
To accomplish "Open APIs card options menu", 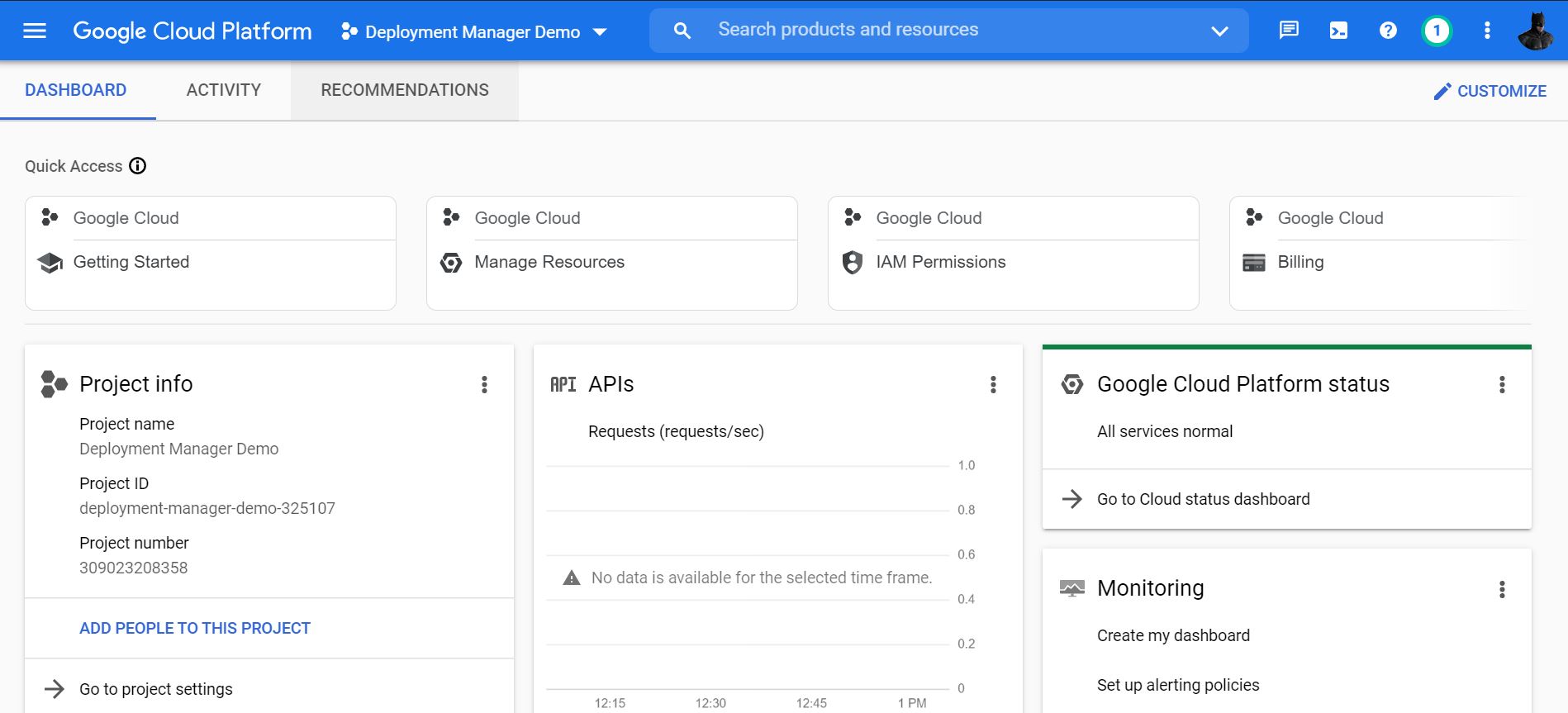I will click(x=993, y=384).
